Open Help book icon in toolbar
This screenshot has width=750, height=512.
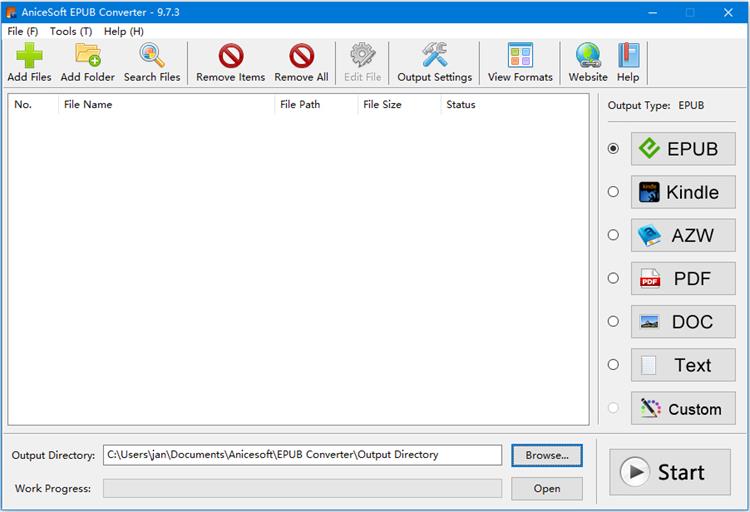pyautogui.click(x=628, y=55)
